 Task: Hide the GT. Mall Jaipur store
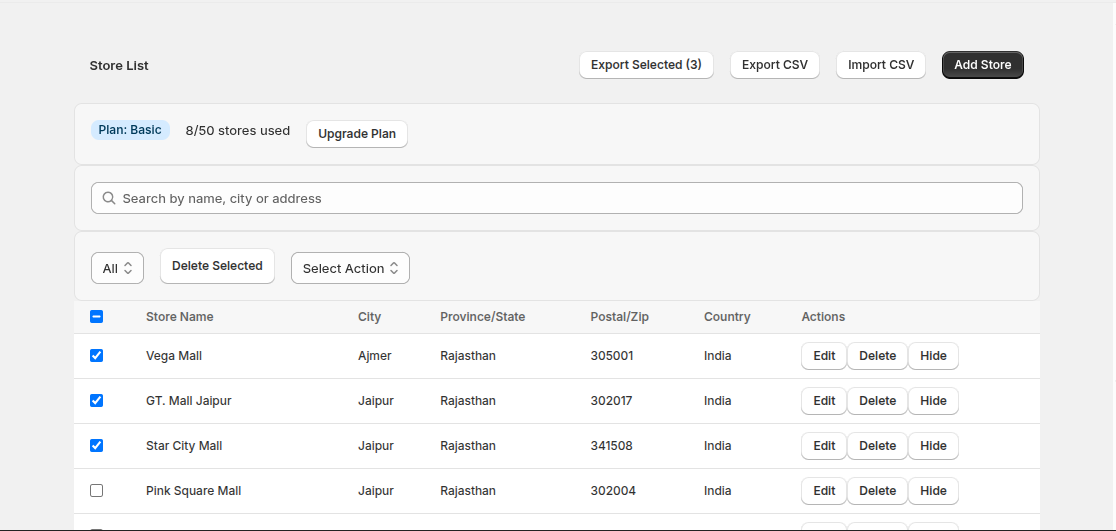[933, 401]
